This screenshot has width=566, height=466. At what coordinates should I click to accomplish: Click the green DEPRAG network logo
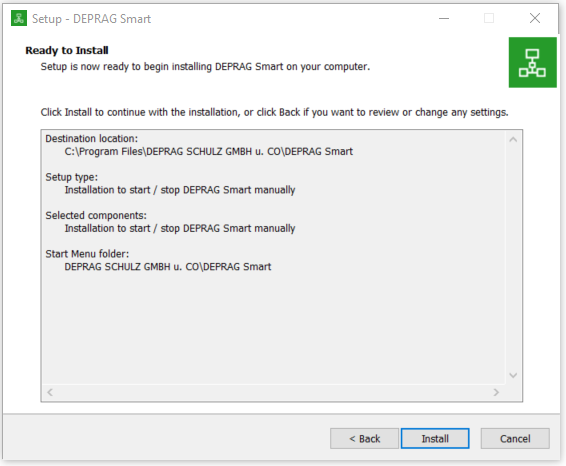click(x=532, y=62)
